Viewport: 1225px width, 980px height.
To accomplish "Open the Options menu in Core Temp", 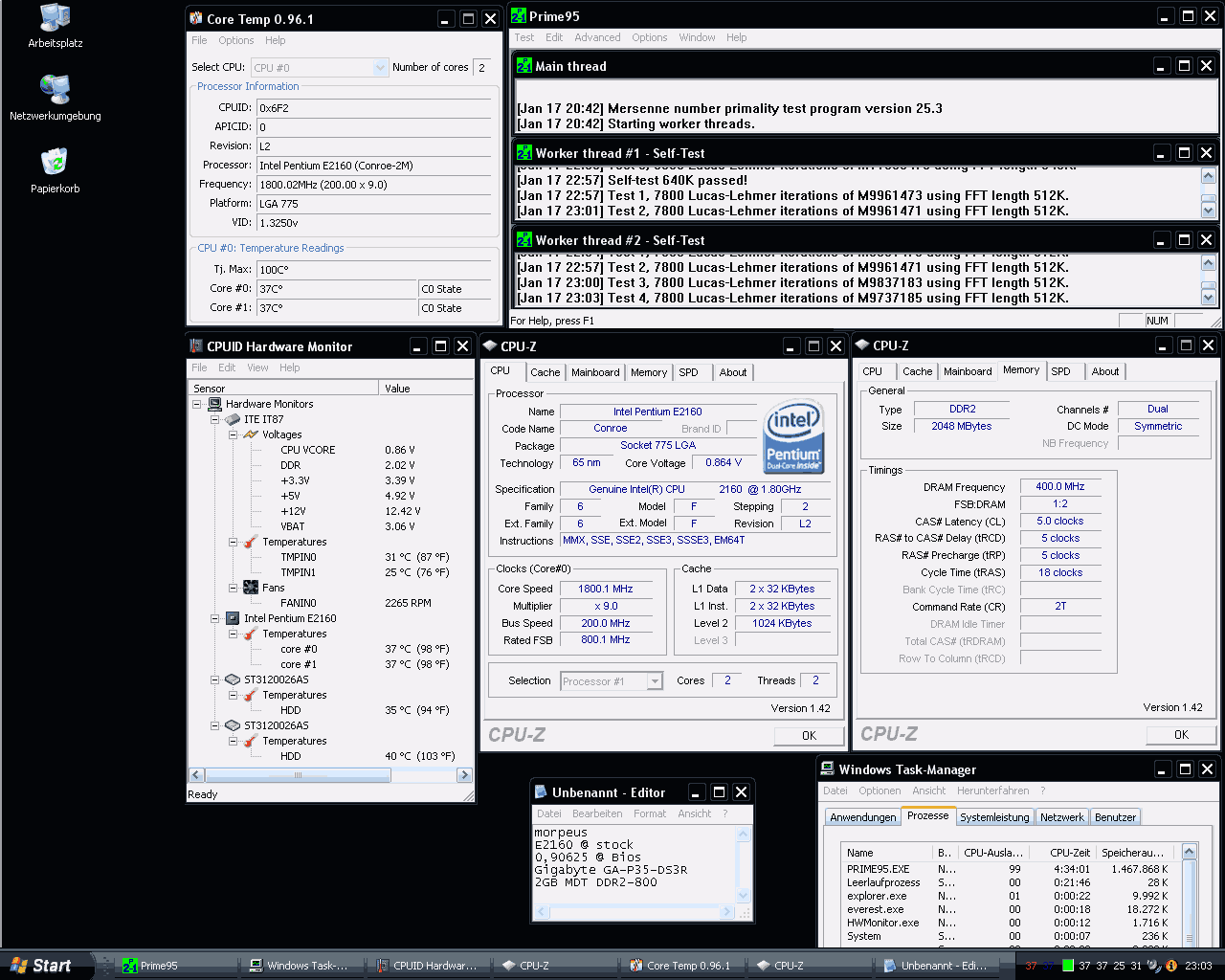I will click(235, 40).
